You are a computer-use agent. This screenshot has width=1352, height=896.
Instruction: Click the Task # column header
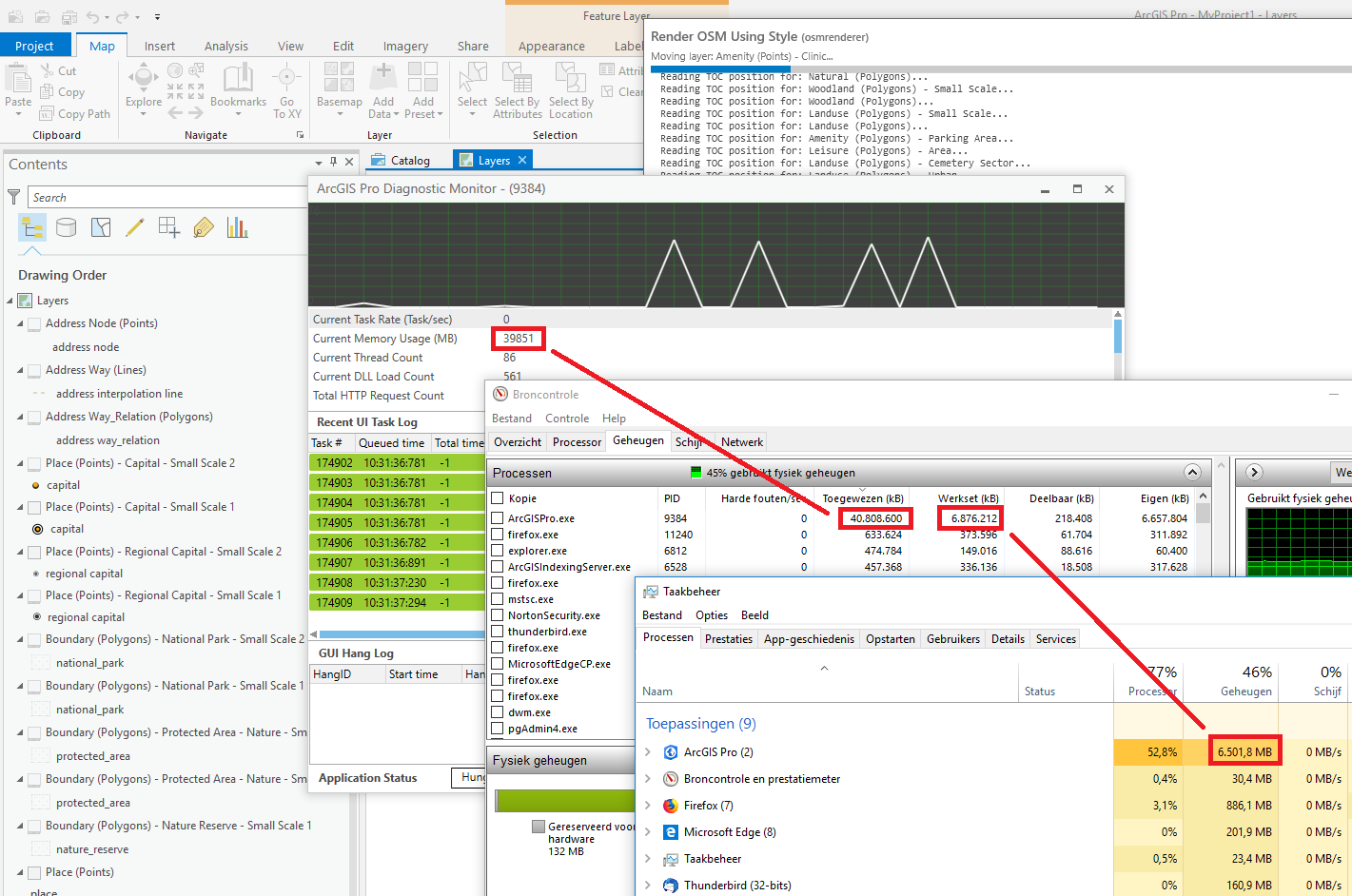332,443
